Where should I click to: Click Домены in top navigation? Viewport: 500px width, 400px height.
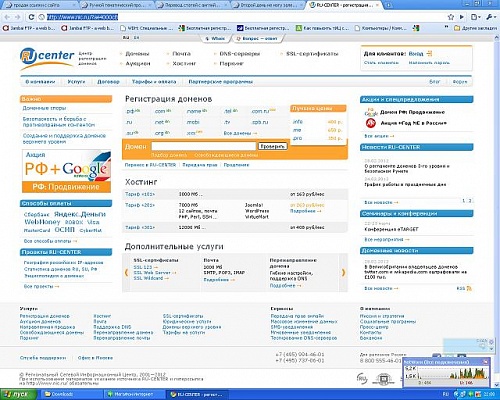[137, 53]
